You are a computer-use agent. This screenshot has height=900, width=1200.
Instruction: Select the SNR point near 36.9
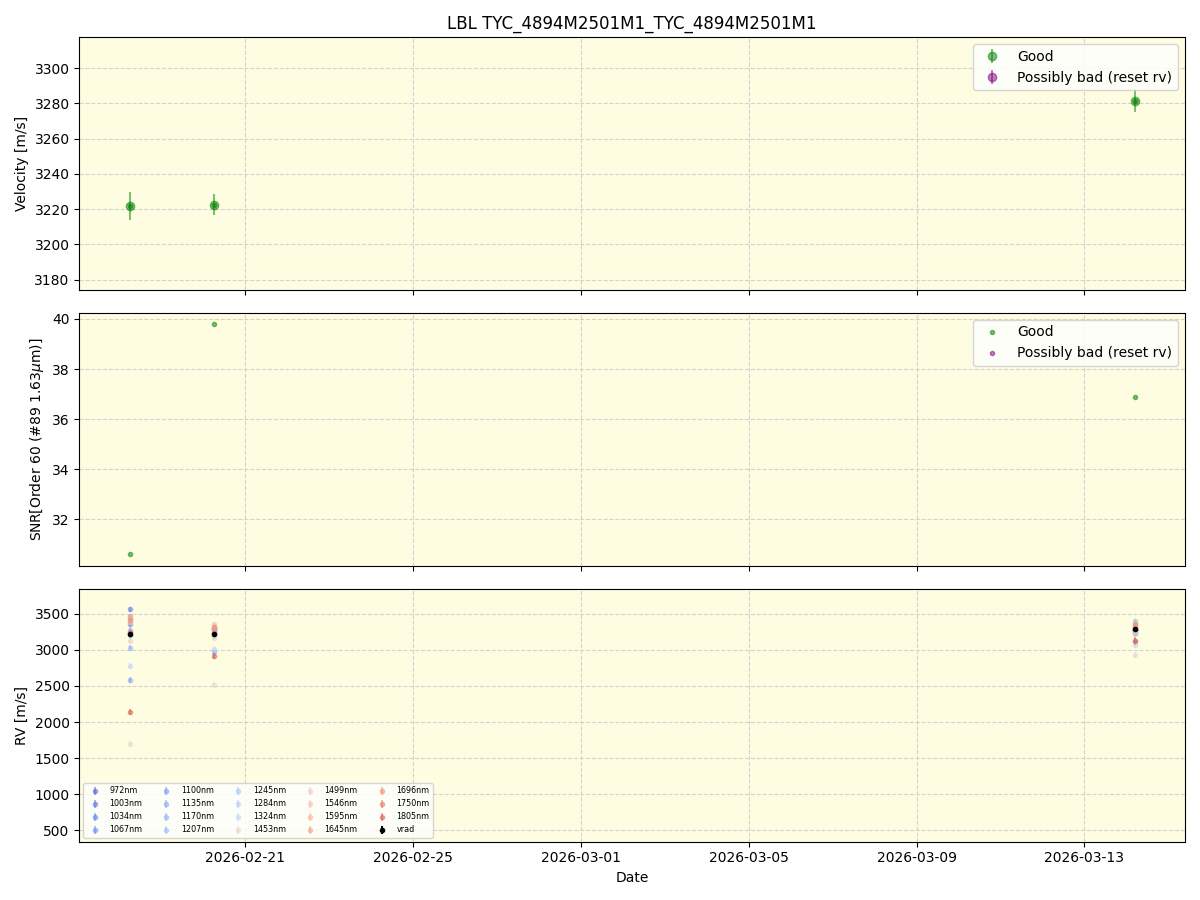tap(1135, 397)
